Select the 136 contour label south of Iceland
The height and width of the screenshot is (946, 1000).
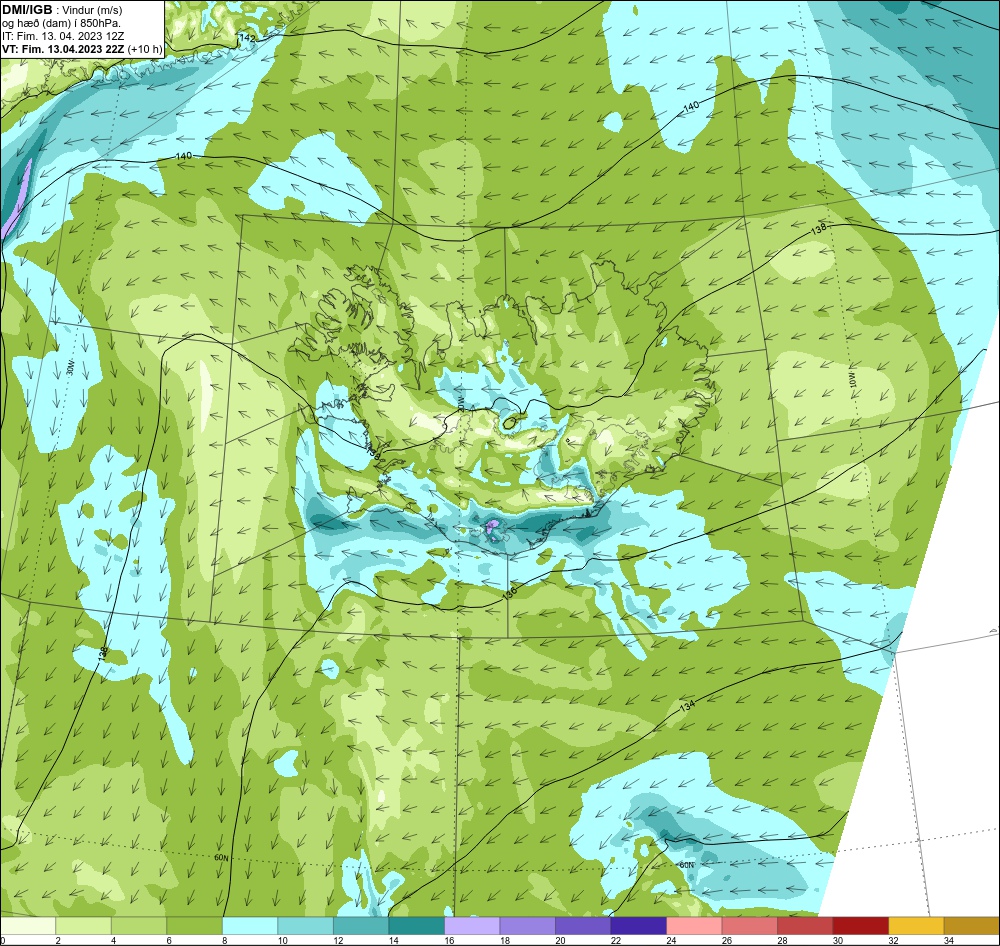tap(509, 593)
